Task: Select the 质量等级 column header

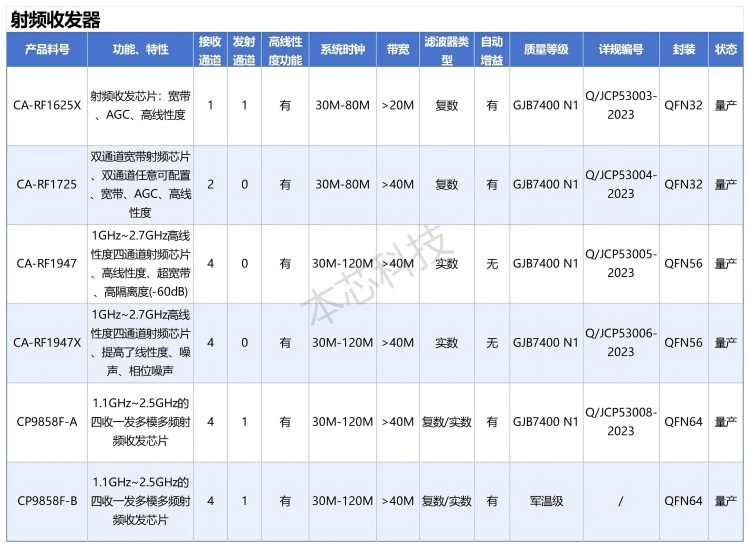Action: pos(545,49)
